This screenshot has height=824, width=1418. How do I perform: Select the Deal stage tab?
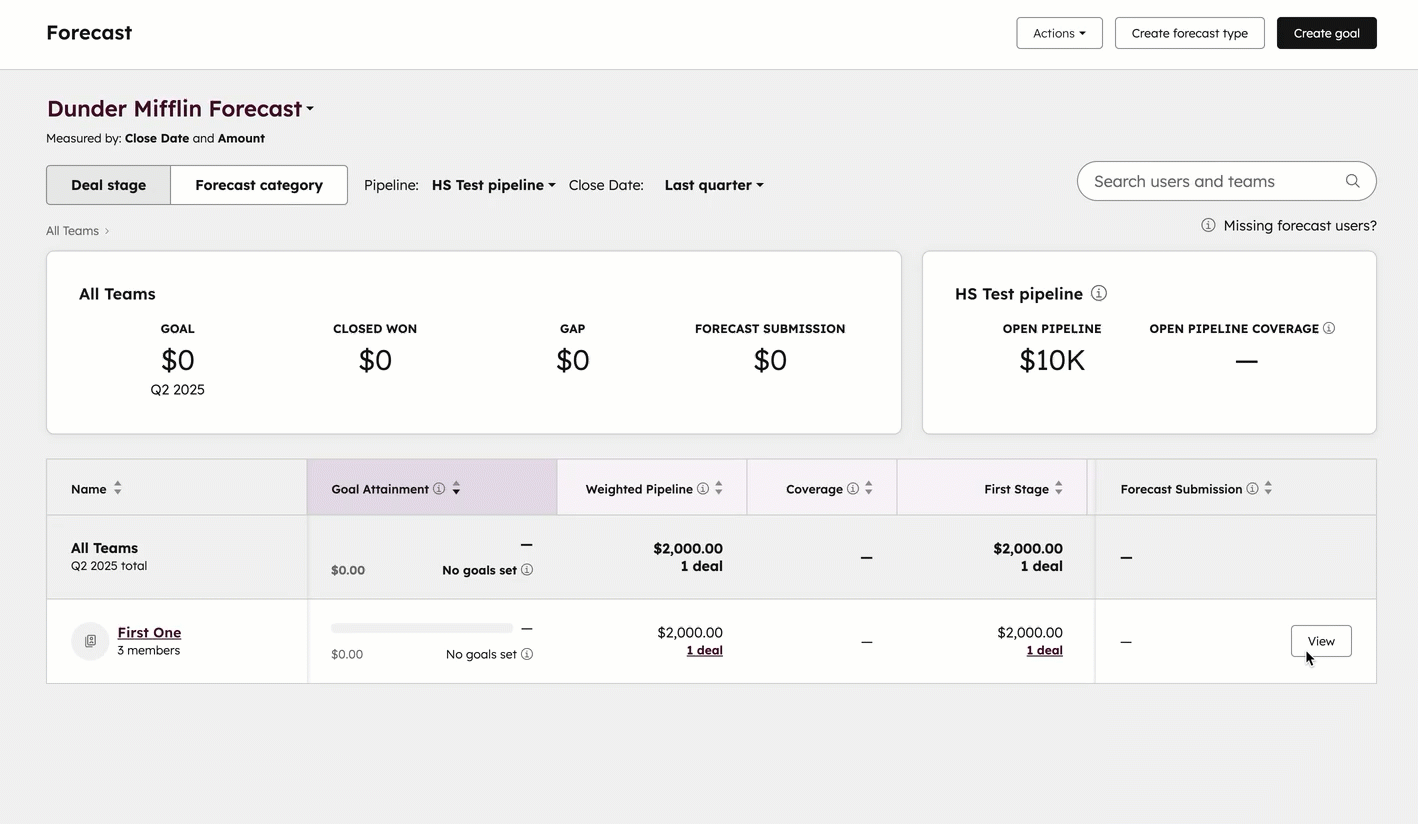pos(108,185)
